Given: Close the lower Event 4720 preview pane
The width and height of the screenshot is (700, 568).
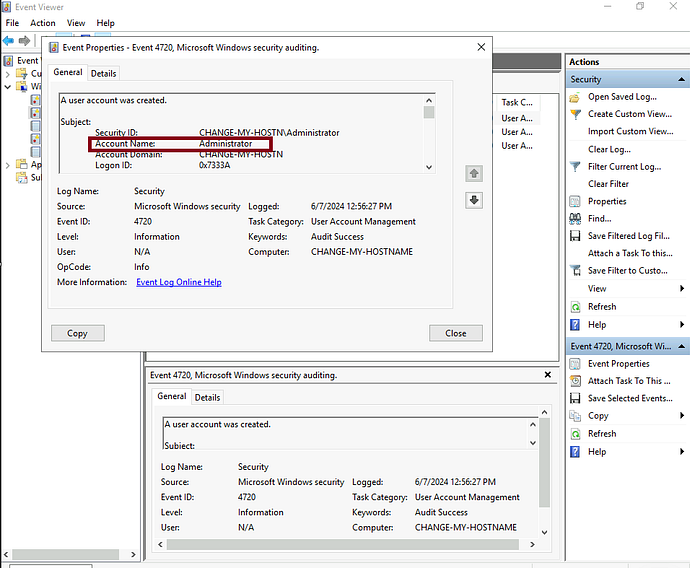Looking at the screenshot, I should point(547,375).
